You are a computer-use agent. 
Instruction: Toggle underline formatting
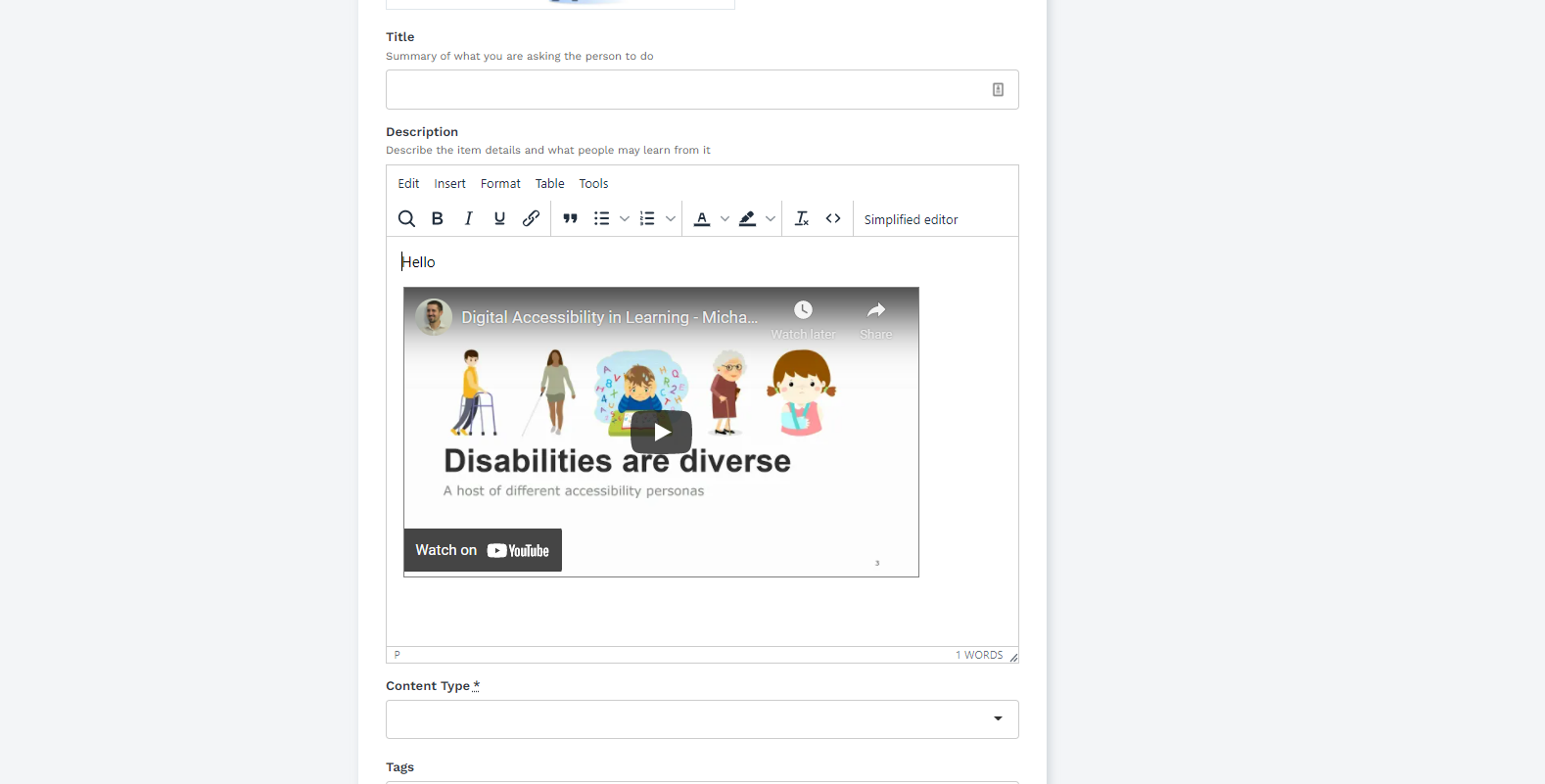[499, 218]
